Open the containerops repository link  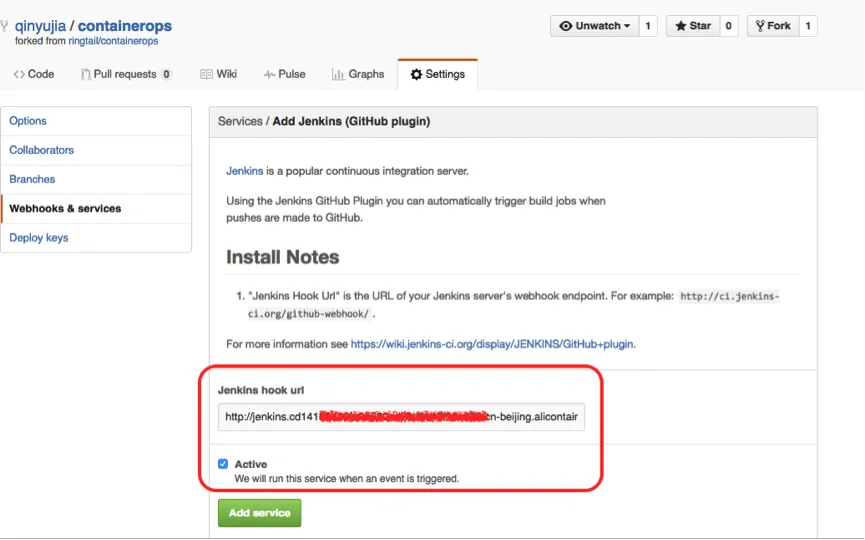(x=125, y=26)
